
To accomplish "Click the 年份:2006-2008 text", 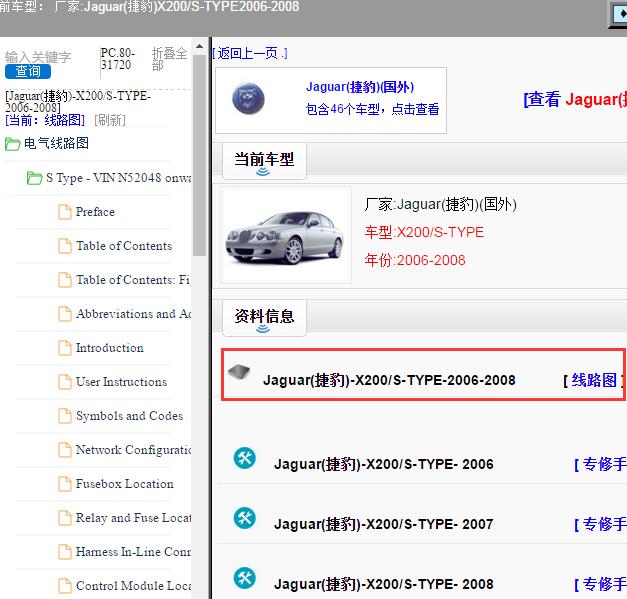I will [415, 260].
